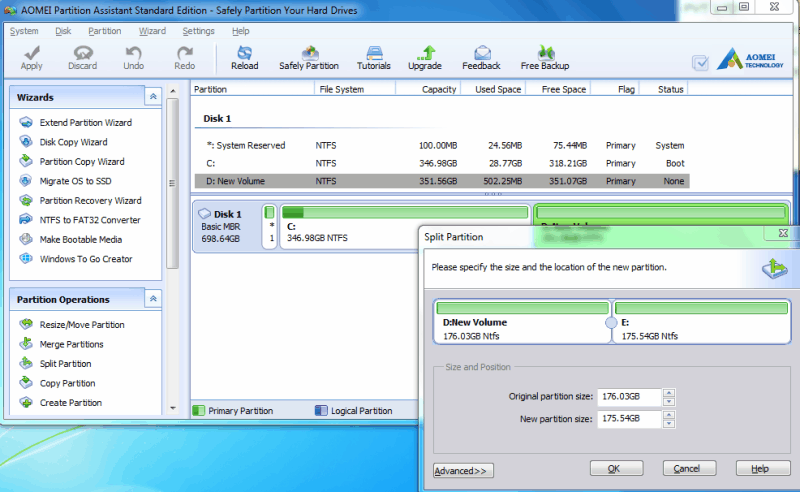The height and width of the screenshot is (492, 800).
Task: Open the Wizard menu
Action: tap(152, 31)
